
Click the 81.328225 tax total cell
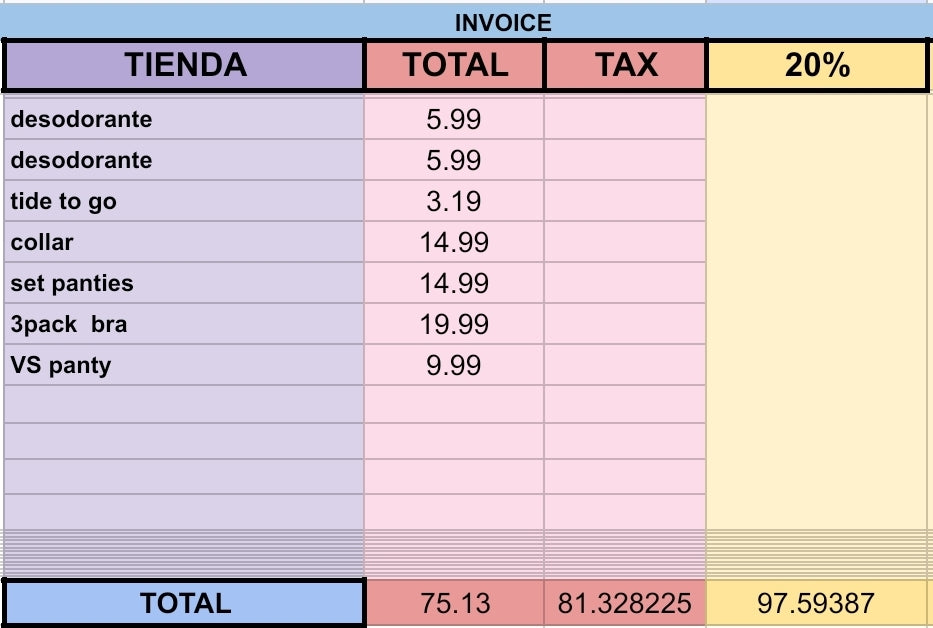pyautogui.click(x=626, y=603)
